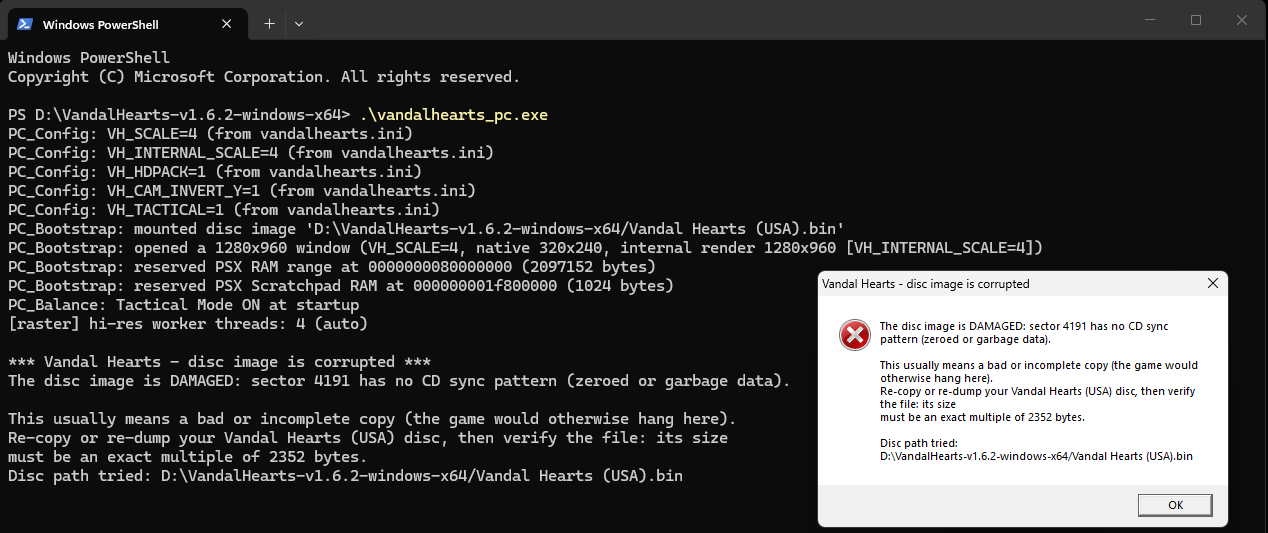This screenshot has width=1268, height=533.
Task: Click the starred 'disc image is corrupted' terminal line
Action: [x=219, y=361]
